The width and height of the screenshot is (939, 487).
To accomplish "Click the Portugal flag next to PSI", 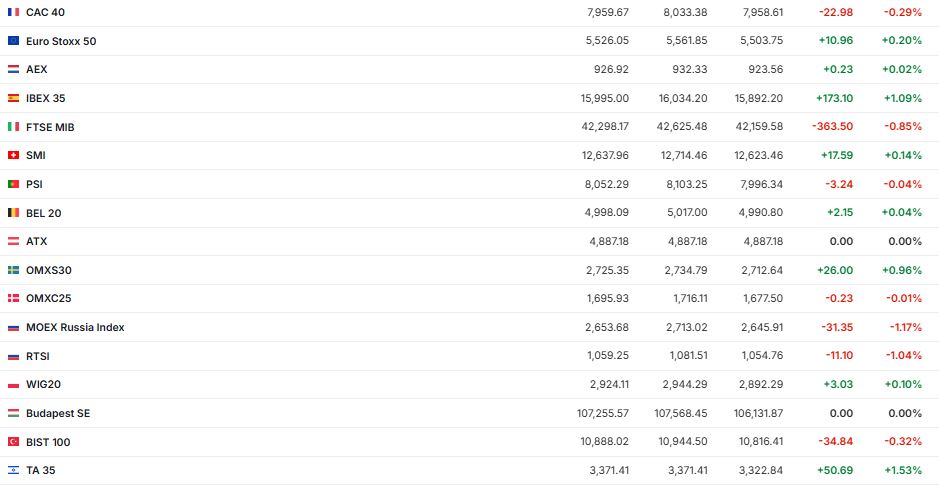I will click(x=13, y=184).
